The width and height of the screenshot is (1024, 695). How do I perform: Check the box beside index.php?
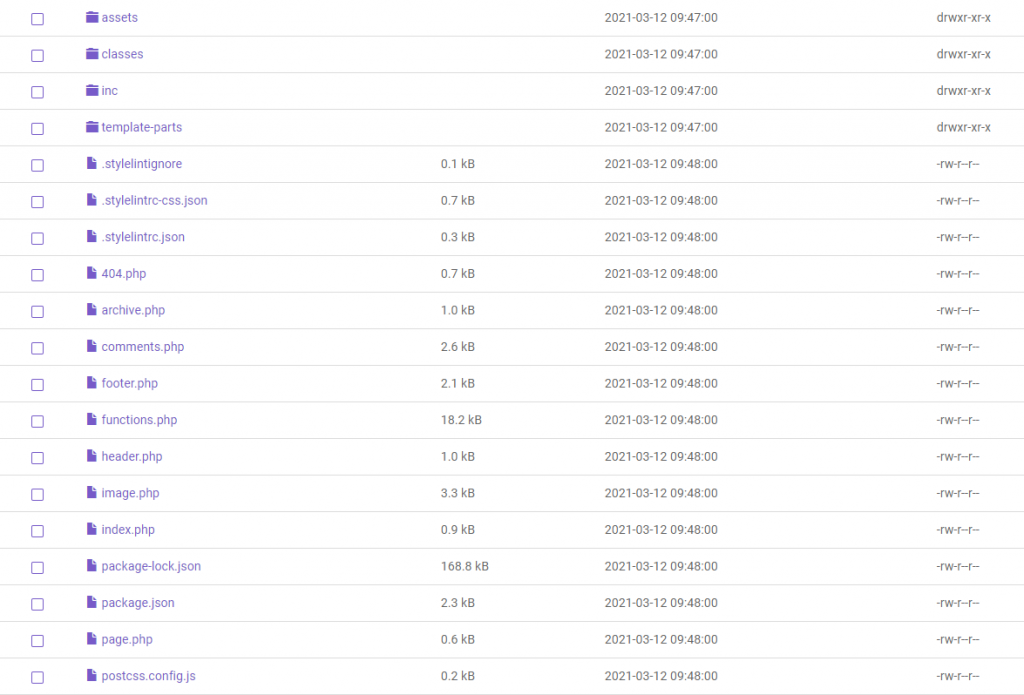[x=38, y=531]
